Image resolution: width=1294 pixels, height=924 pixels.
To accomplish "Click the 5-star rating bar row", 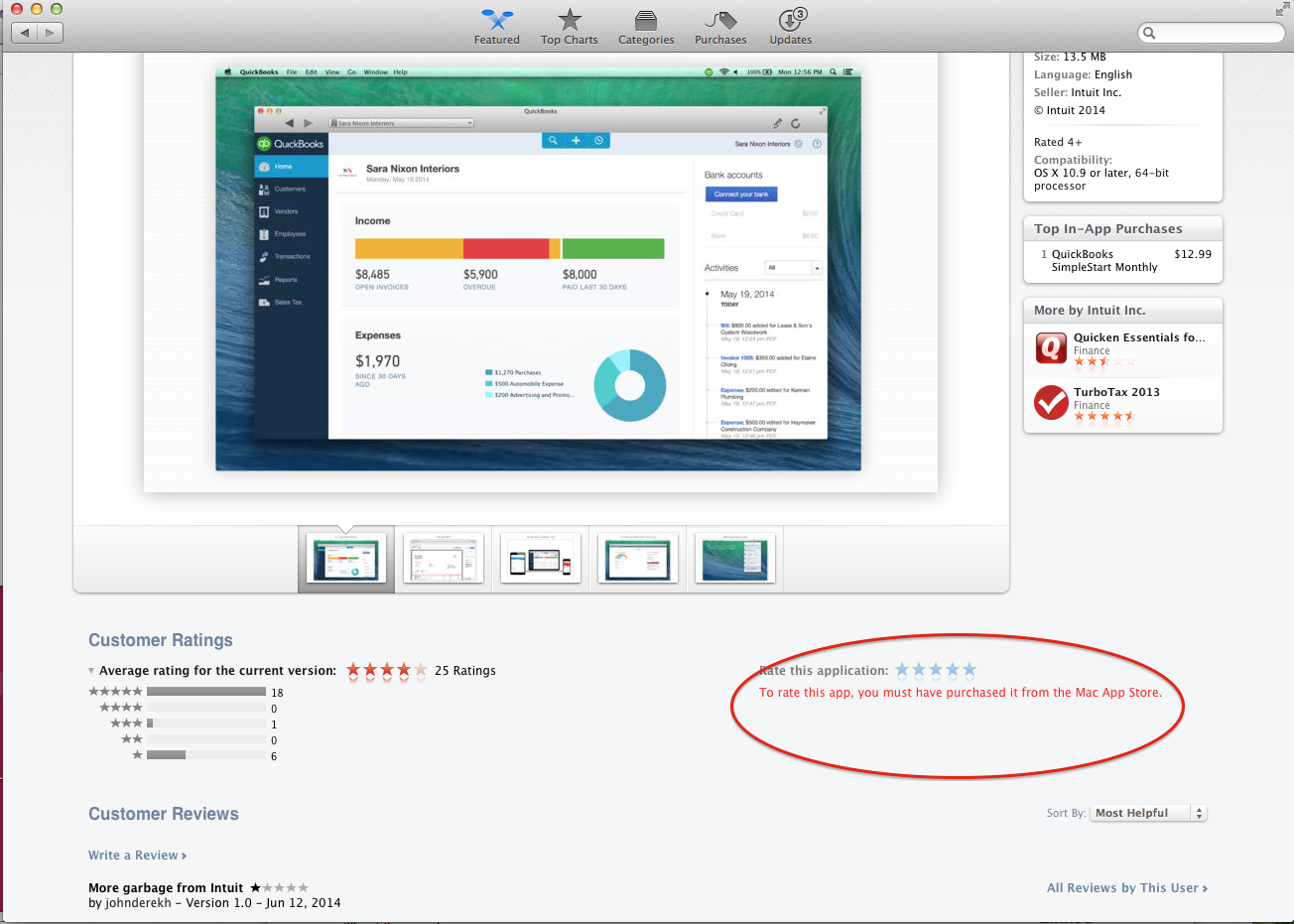I will 186,692.
